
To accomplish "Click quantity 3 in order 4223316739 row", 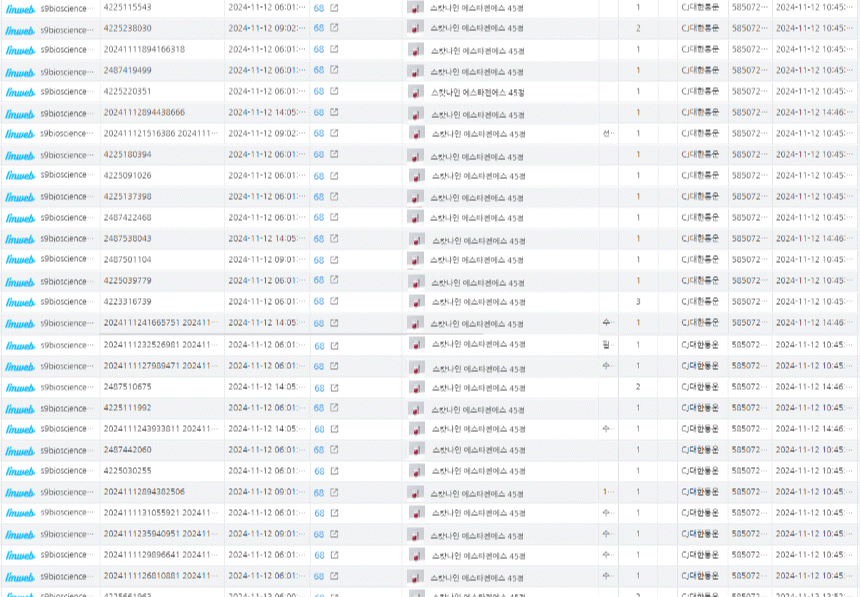I will click(638, 302).
